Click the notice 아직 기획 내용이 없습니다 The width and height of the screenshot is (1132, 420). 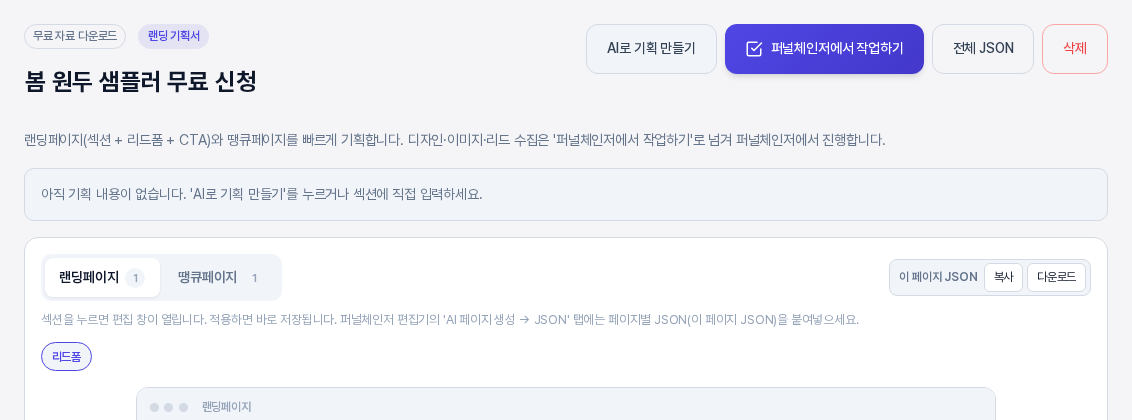(x=566, y=195)
